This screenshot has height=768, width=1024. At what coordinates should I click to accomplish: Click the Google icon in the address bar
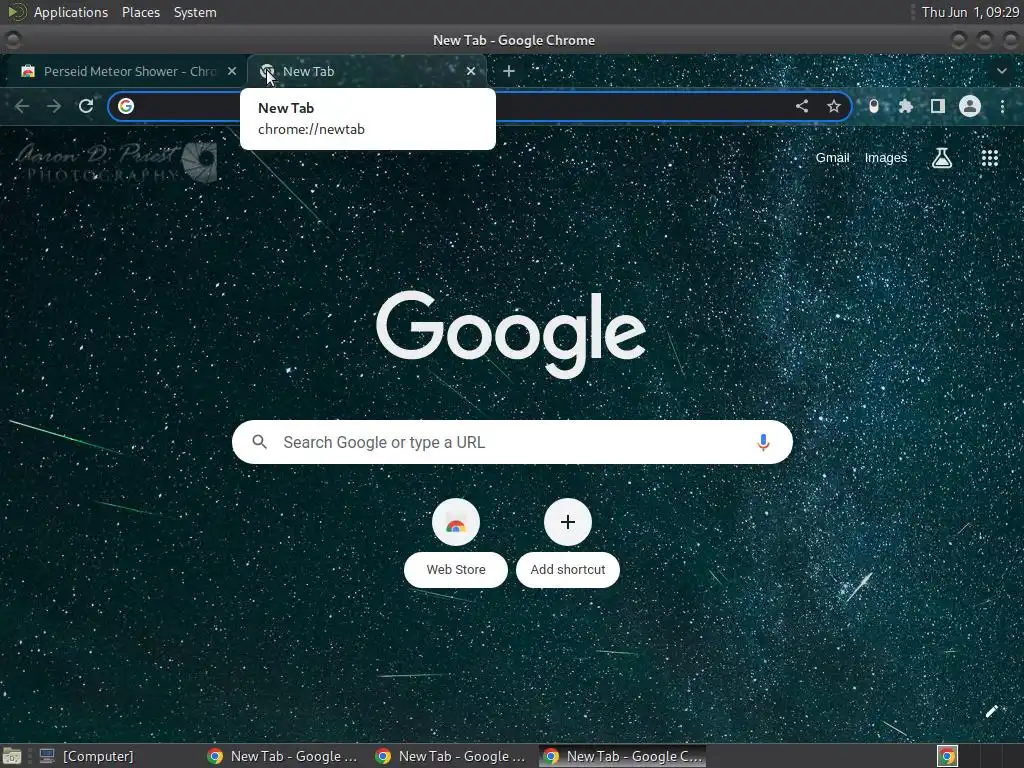click(x=126, y=106)
